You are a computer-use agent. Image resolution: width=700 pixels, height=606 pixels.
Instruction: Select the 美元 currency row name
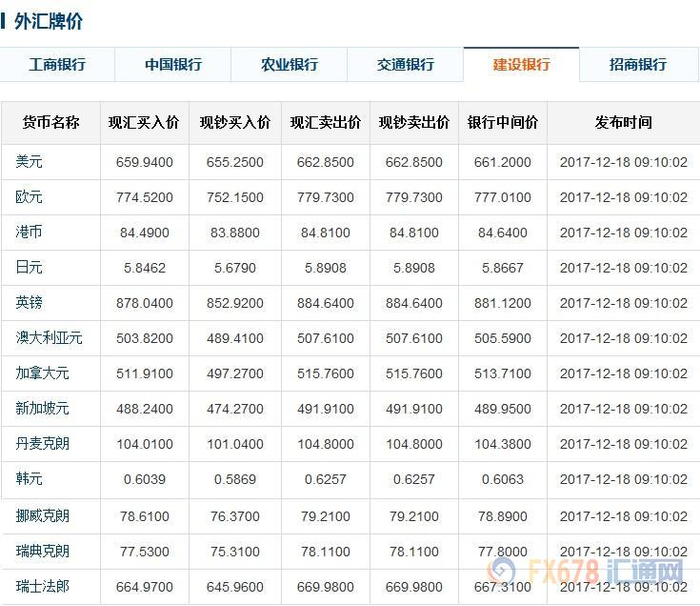pos(29,162)
